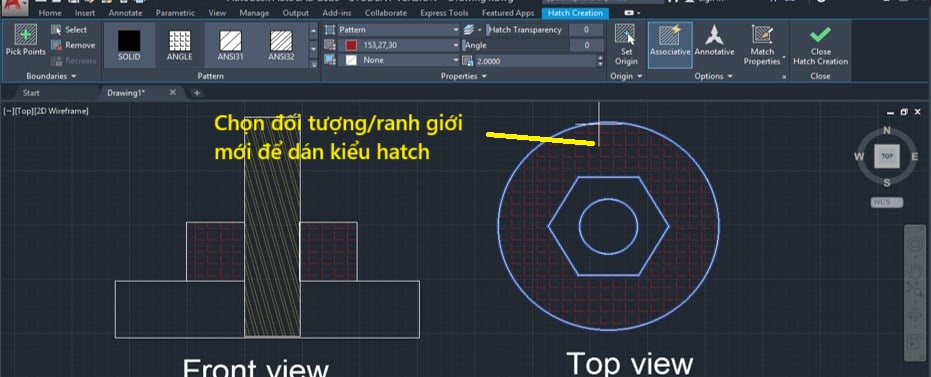Open the Featured Apps tab
This screenshot has height=377, width=931.
(x=508, y=12)
